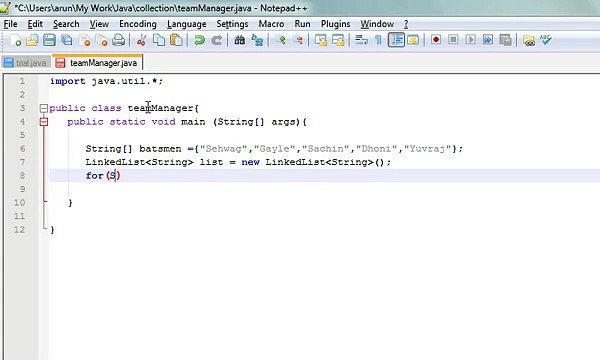Close the current document via toolbar icon
The height and width of the screenshot is (360, 600).
click(85, 40)
